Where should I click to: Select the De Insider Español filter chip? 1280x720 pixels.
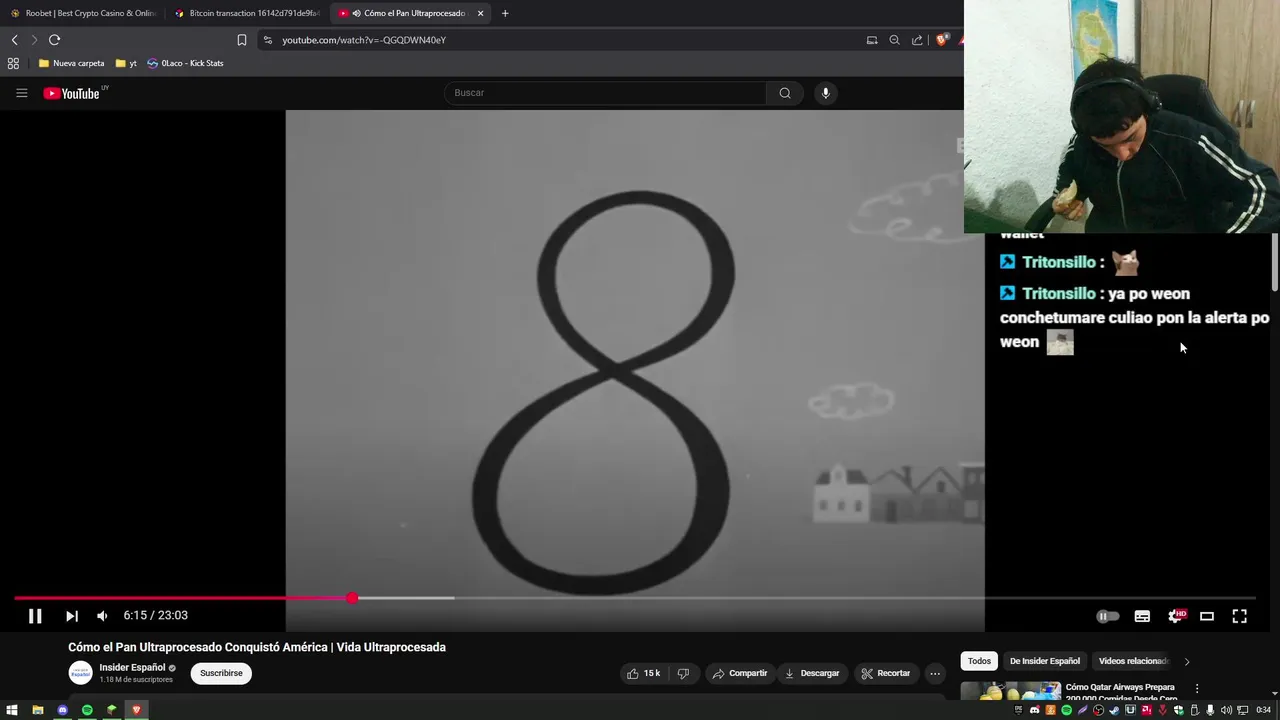(1044, 661)
